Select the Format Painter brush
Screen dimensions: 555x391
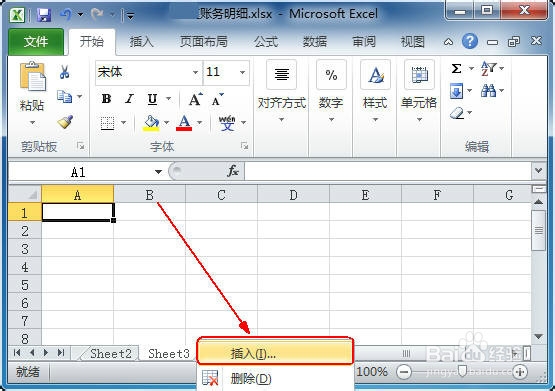pyautogui.click(x=65, y=122)
